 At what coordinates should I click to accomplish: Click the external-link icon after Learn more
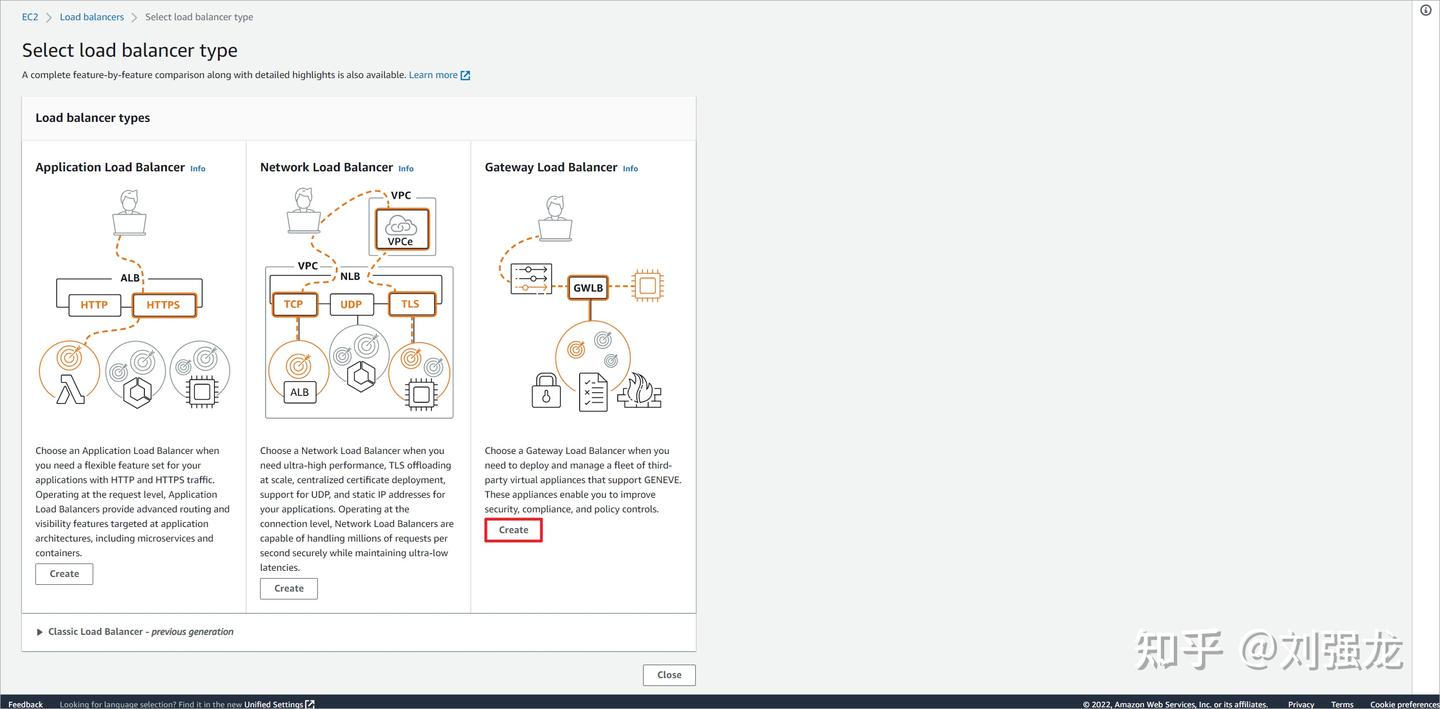pyautogui.click(x=462, y=74)
